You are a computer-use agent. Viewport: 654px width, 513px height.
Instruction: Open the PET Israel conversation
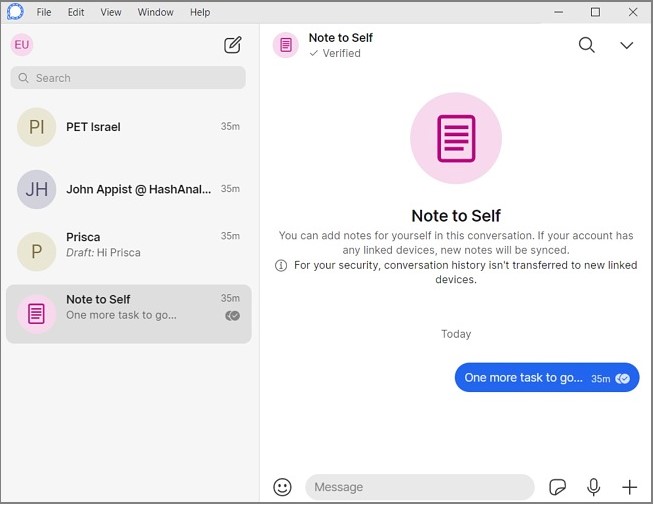coord(128,128)
